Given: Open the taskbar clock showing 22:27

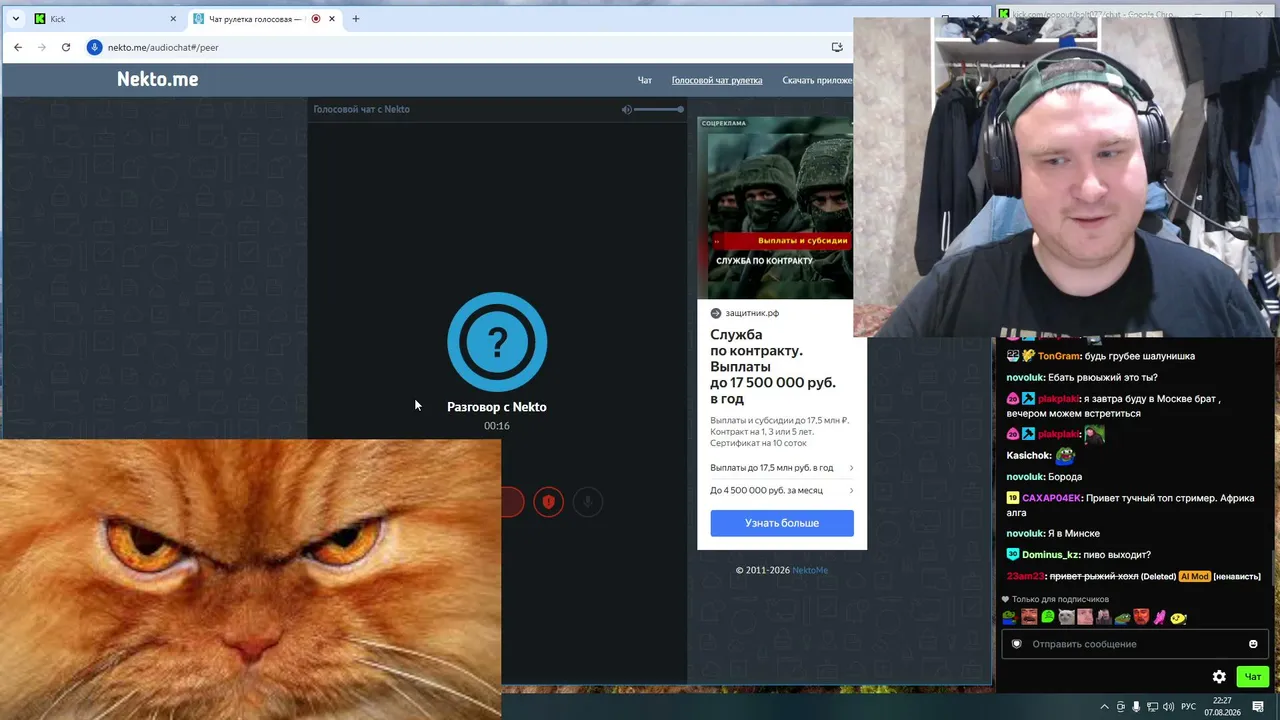Looking at the screenshot, I should pos(1222,707).
